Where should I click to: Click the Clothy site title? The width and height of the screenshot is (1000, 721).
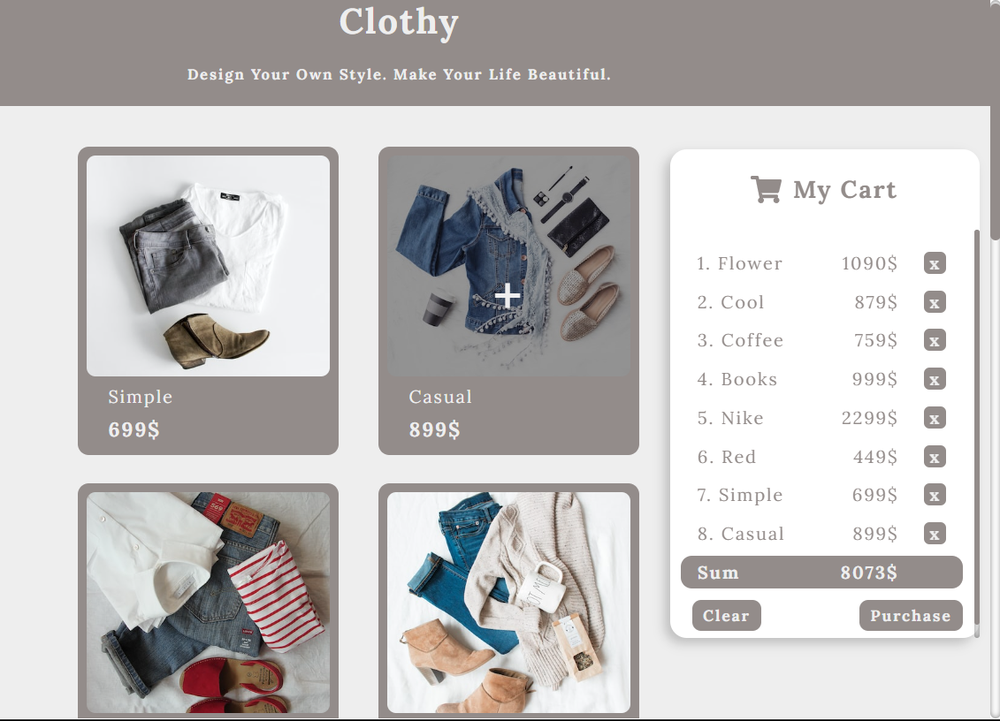coord(399,22)
